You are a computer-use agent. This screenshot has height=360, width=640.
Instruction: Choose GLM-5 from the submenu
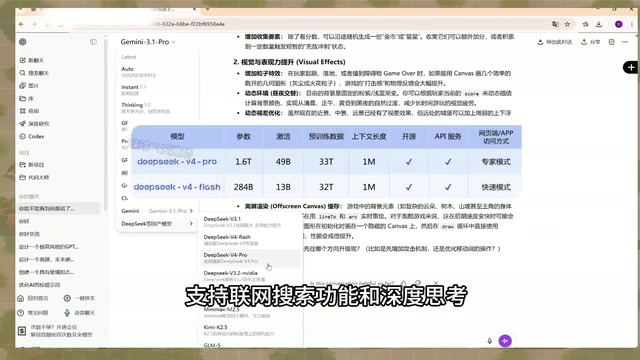(212, 345)
